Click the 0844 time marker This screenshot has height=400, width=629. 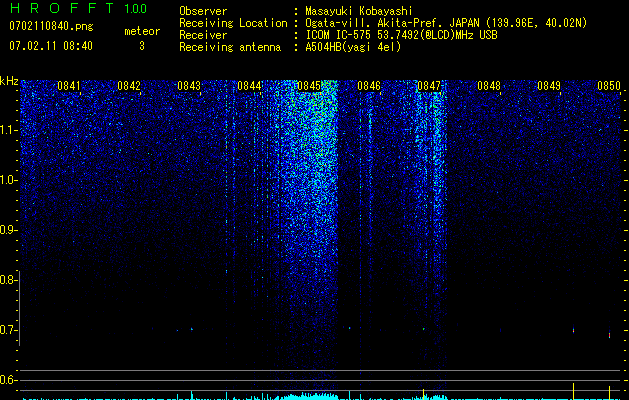click(x=249, y=86)
